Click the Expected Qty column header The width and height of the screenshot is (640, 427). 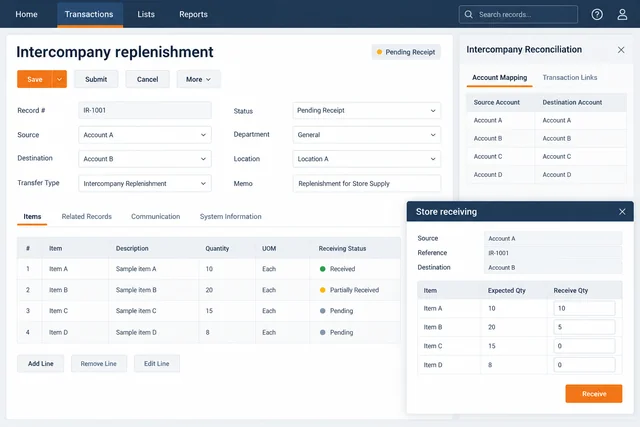click(507, 290)
